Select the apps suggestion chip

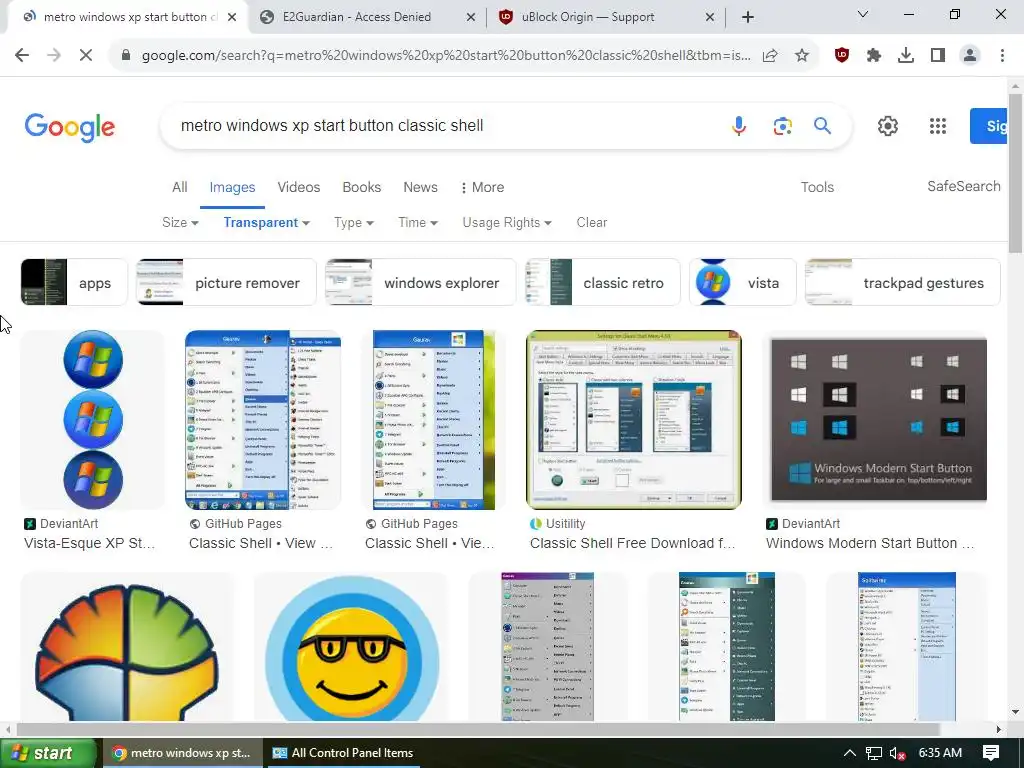point(74,282)
